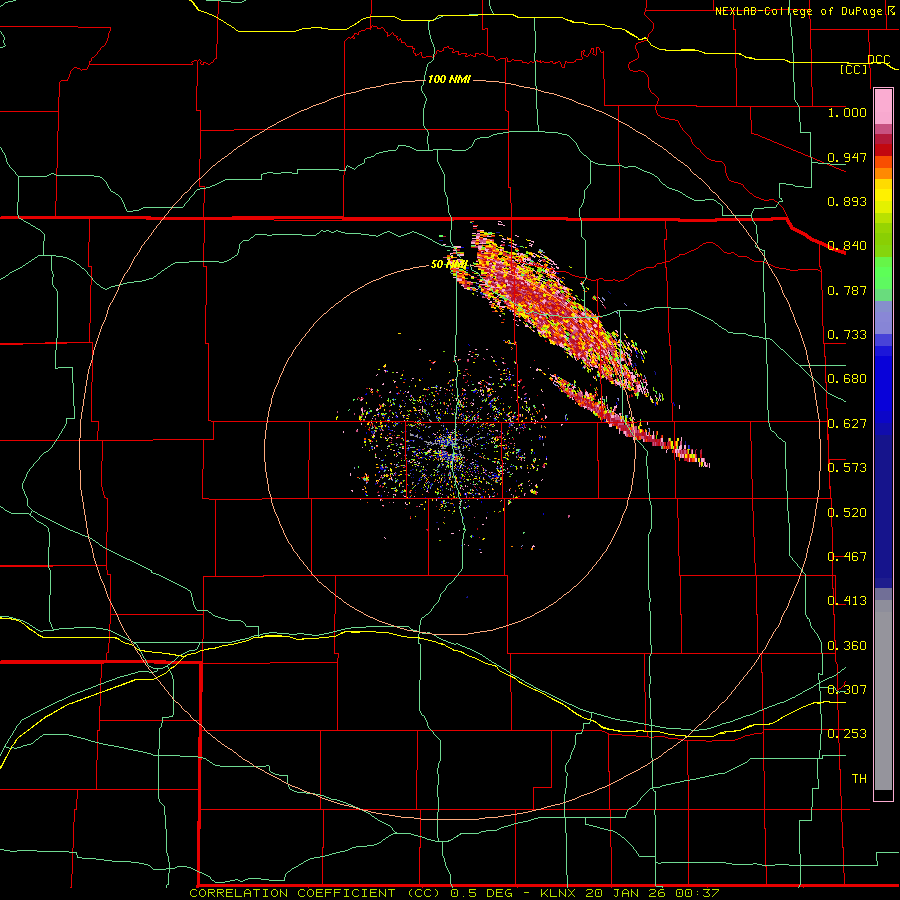This screenshot has height=900, width=900.
Task: Select the 0.253 scale value
Action: (847, 734)
